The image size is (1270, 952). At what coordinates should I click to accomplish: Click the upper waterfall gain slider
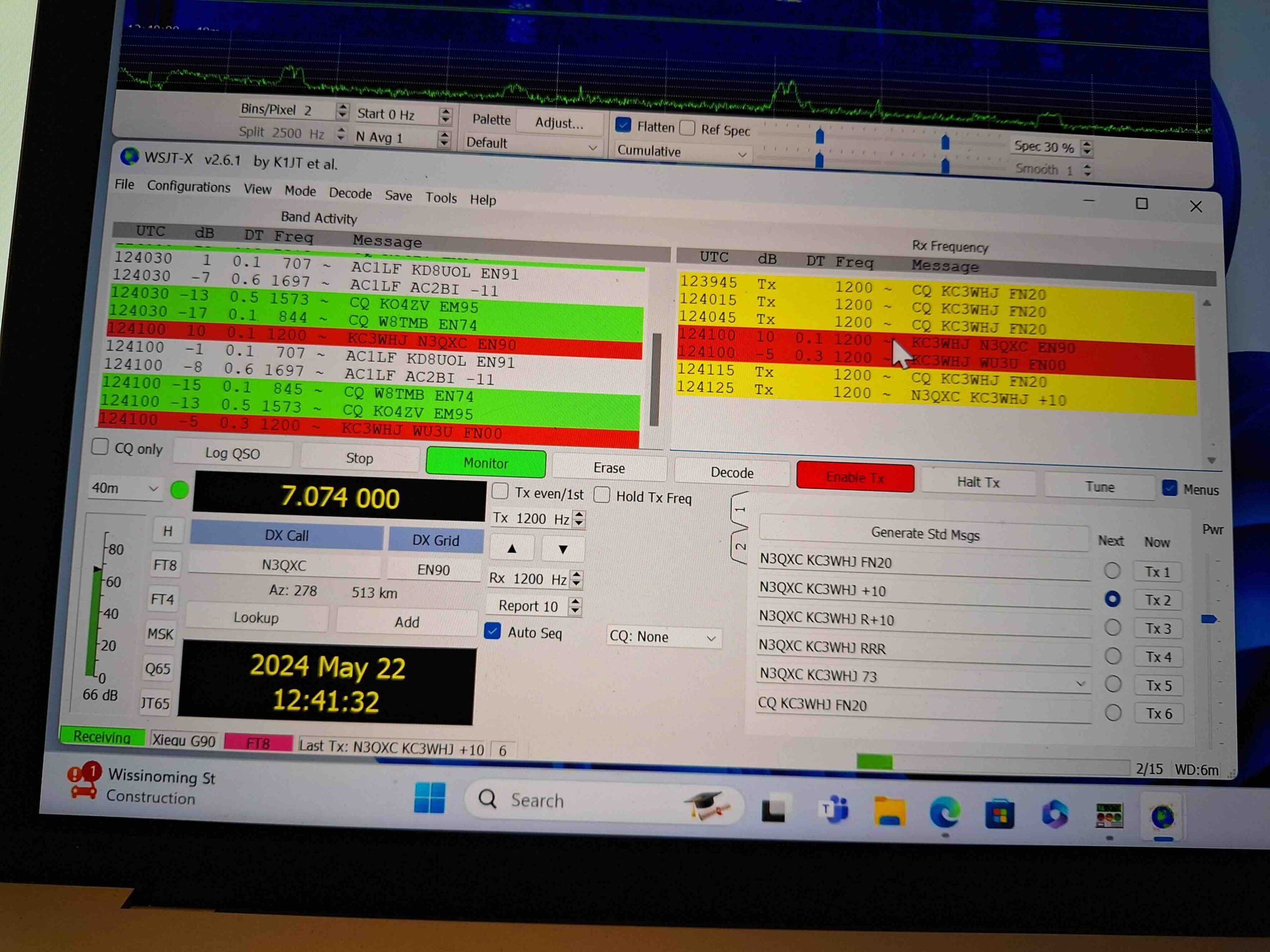[x=820, y=136]
